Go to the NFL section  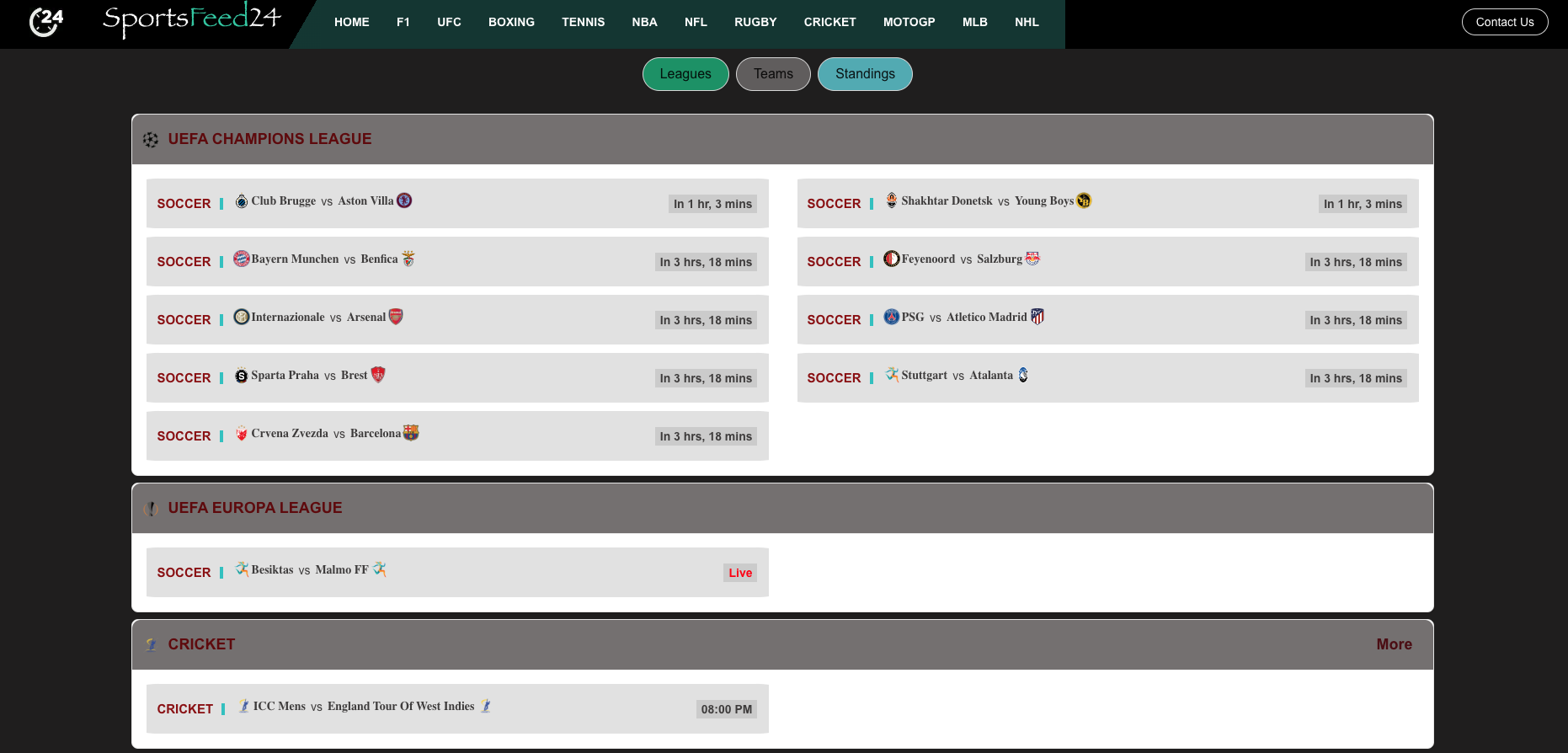point(696,22)
